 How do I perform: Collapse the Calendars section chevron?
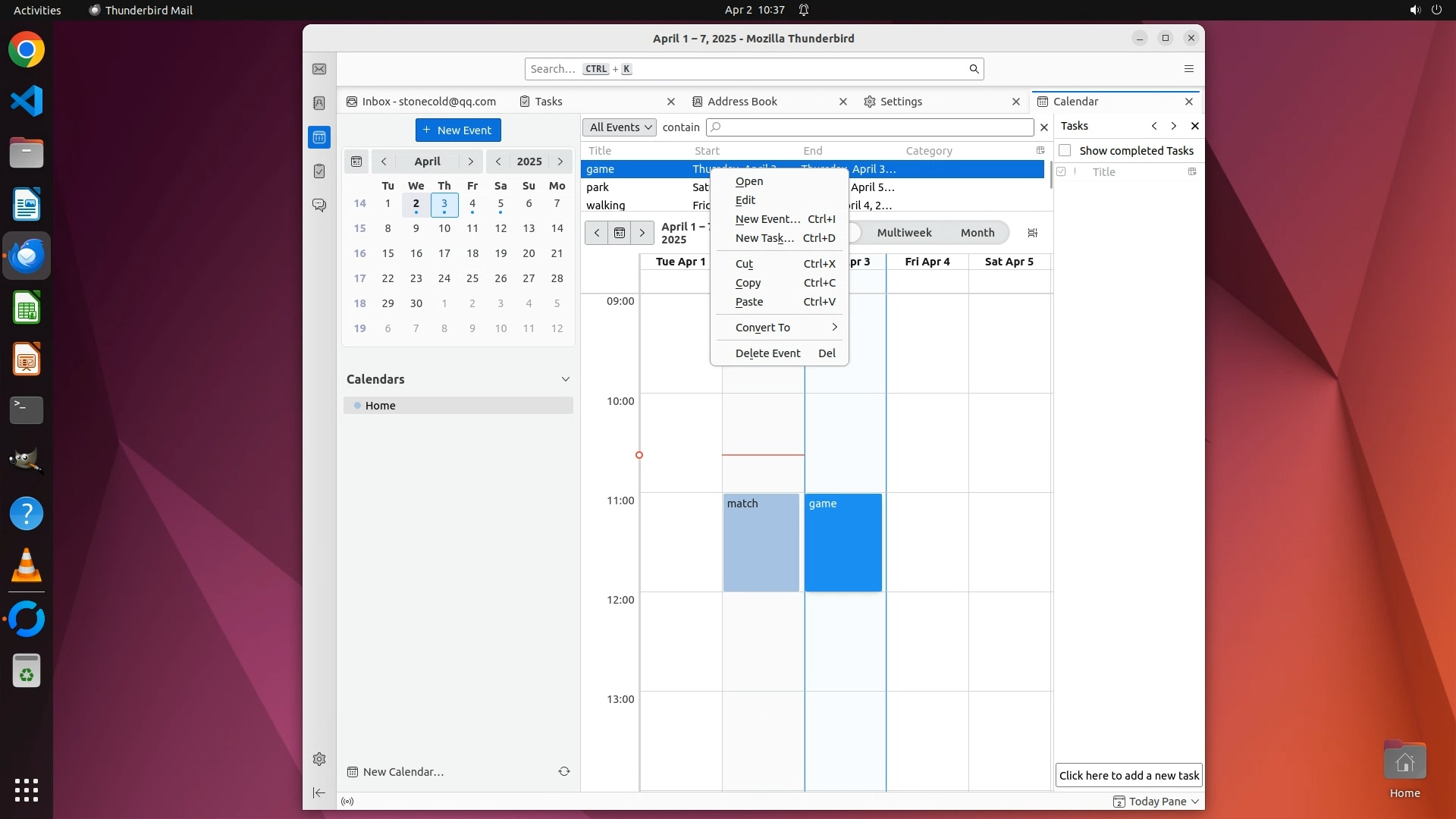565,379
